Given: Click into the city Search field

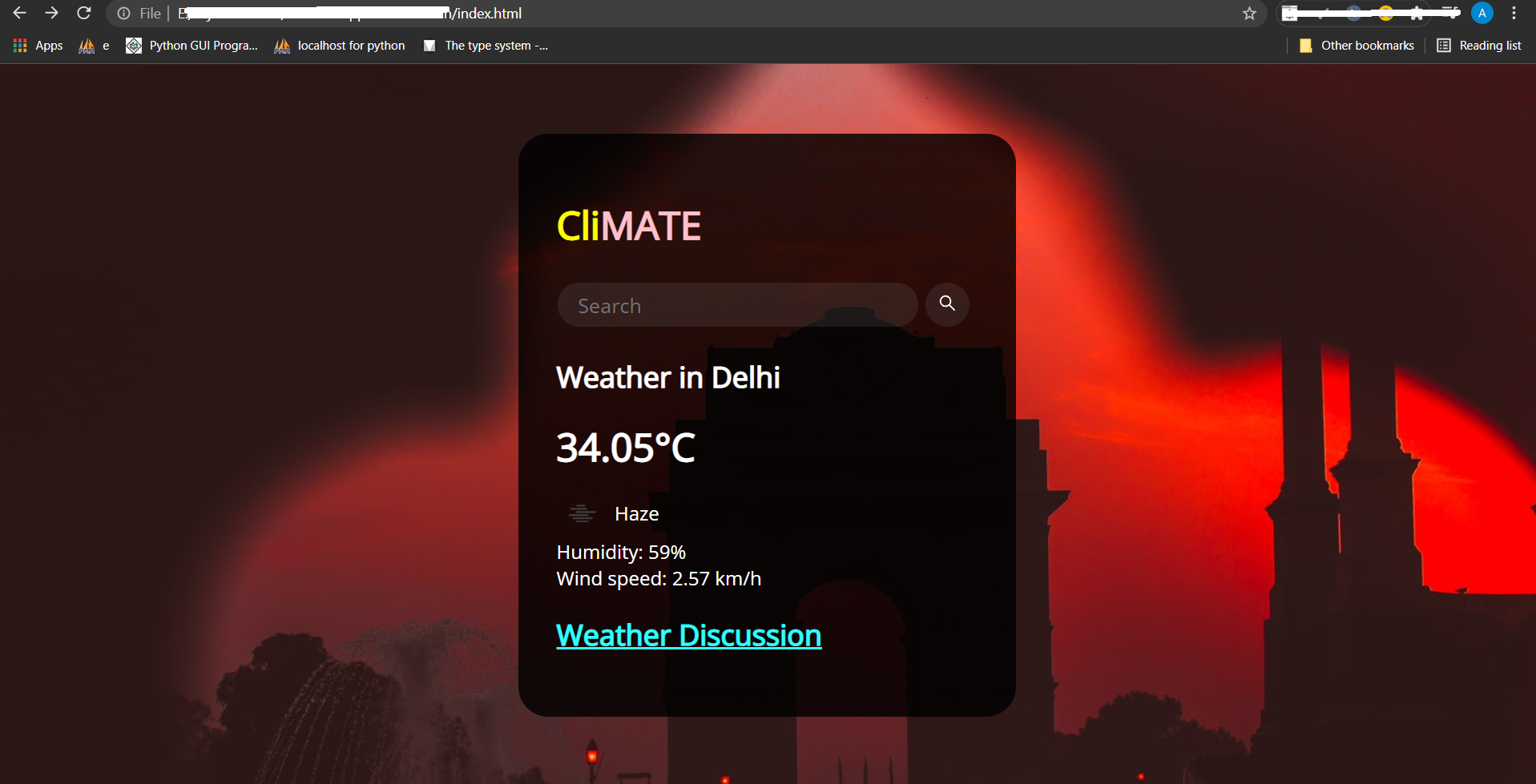Looking at the screenshot, I should point(737,305).
